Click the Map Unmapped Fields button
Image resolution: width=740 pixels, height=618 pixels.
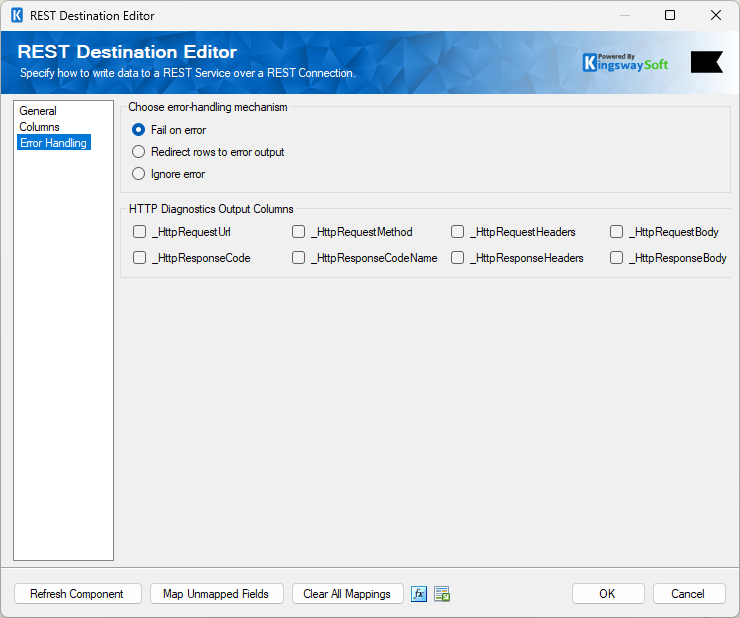pos(217,594)
